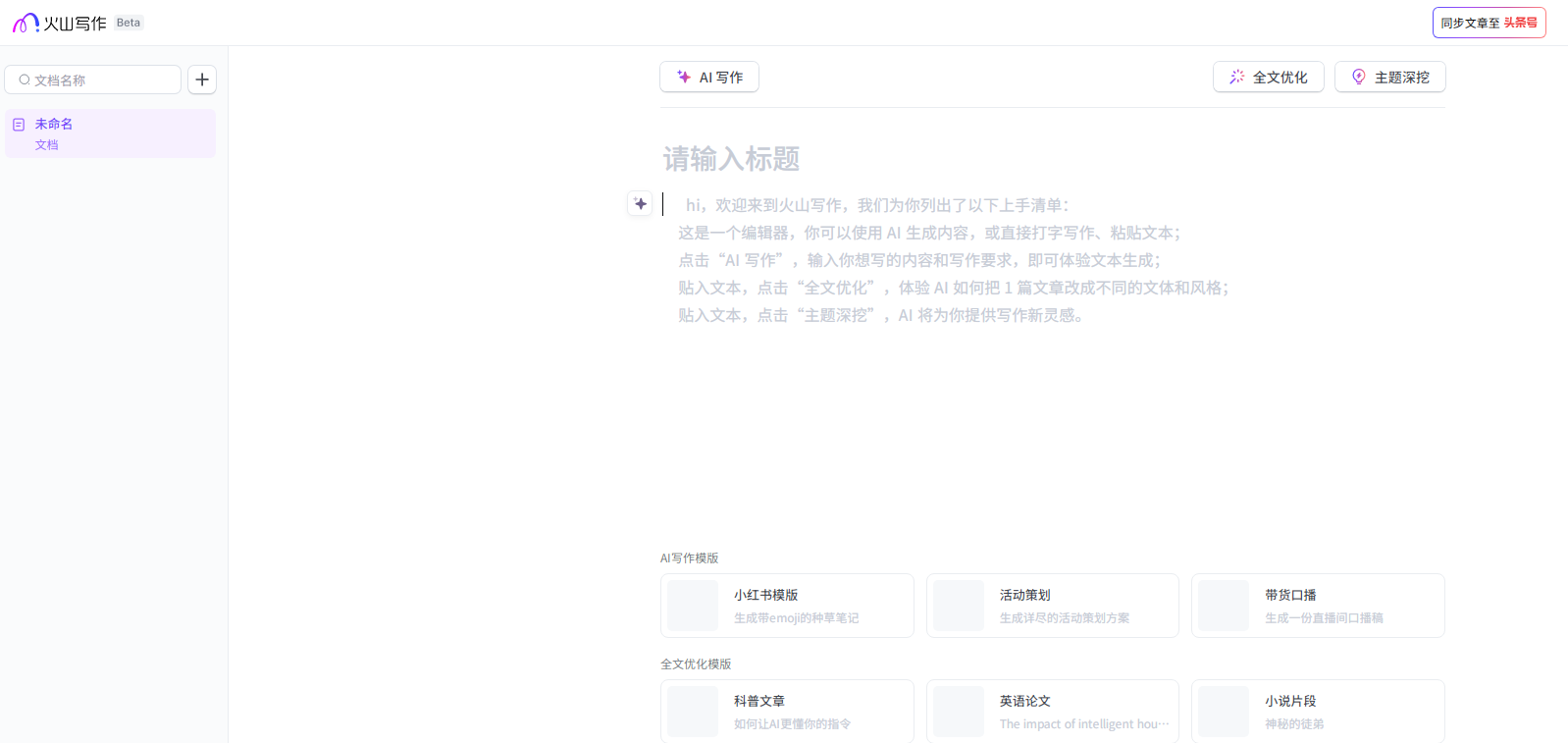Viewport: 1568px width, 743px height.
Task: Click the search magnifier icon in sidebar
Action: [25, 80]
